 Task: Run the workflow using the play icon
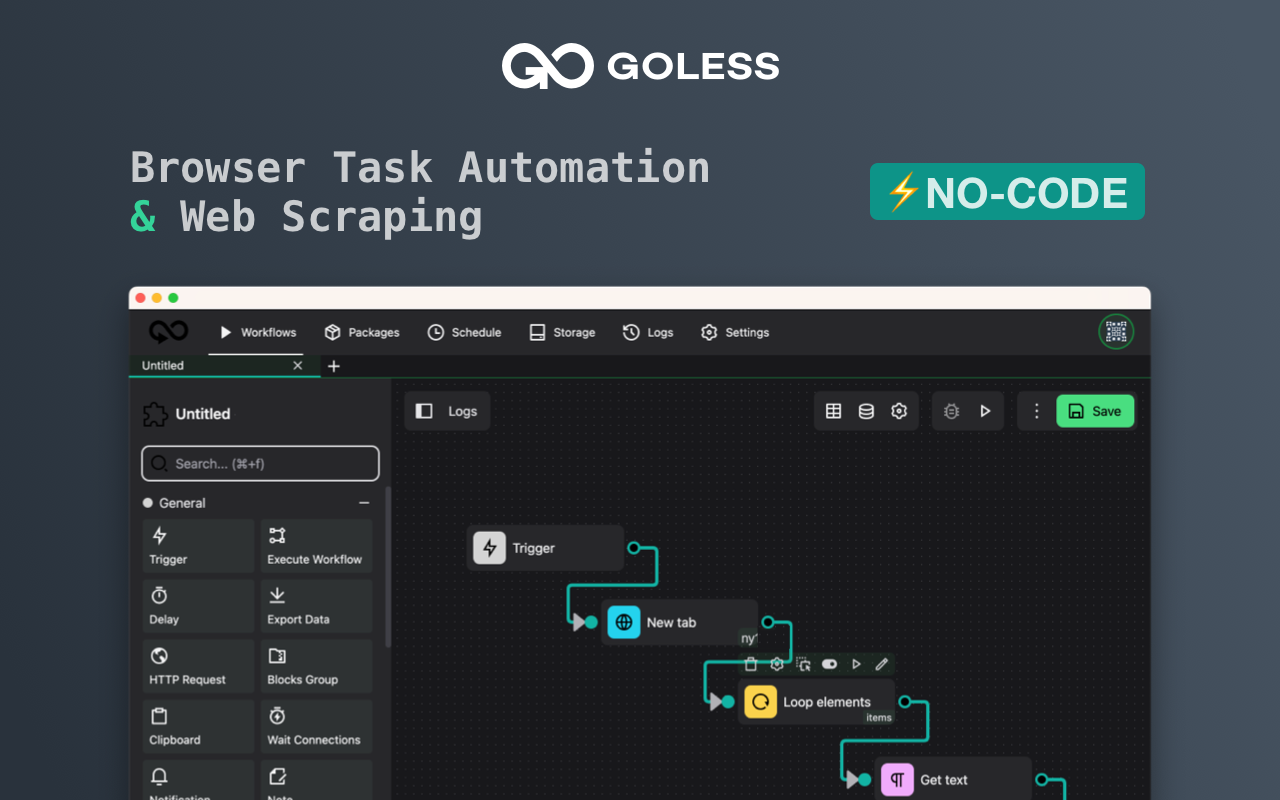[x=985, y=410]
